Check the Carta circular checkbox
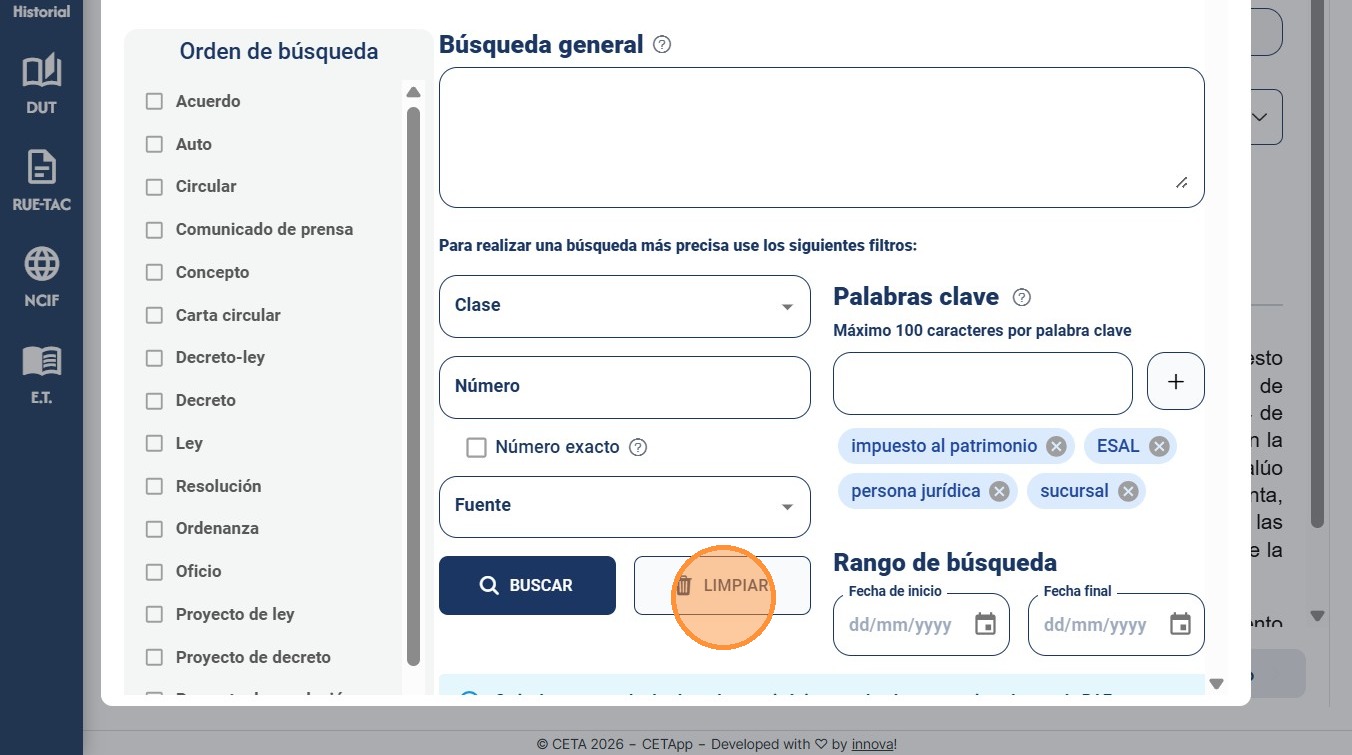Viewport: 1352px width, 755px height. point(154,315)
